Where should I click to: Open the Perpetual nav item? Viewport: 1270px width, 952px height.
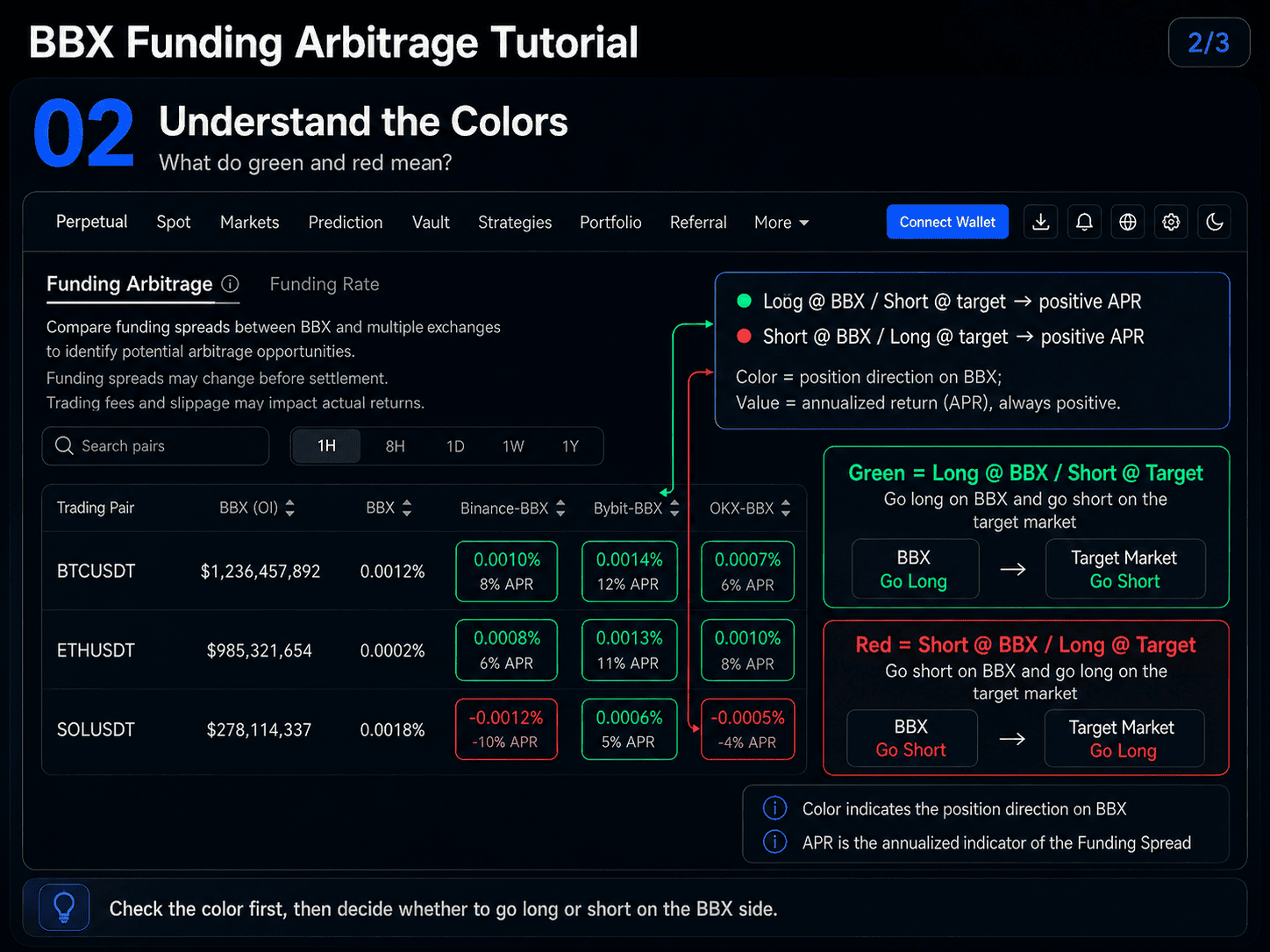point(91,222)
